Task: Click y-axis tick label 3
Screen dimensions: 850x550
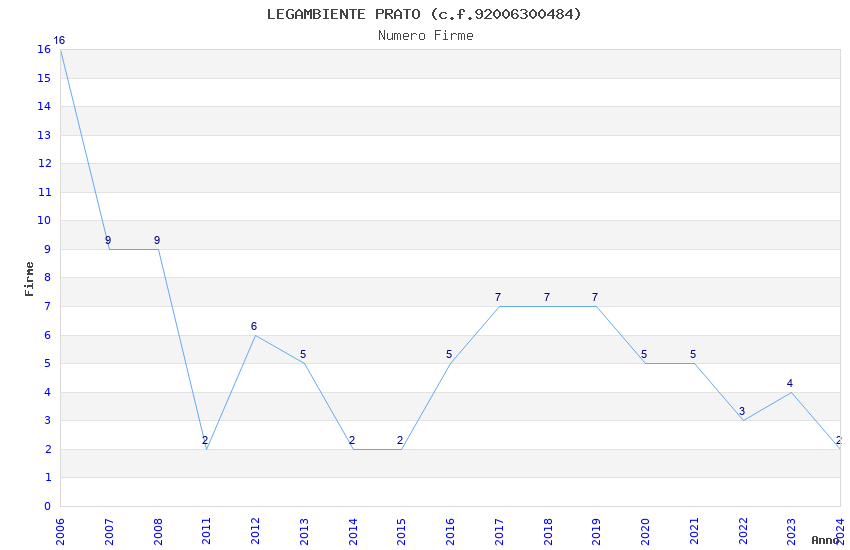Action: [48, 420]
